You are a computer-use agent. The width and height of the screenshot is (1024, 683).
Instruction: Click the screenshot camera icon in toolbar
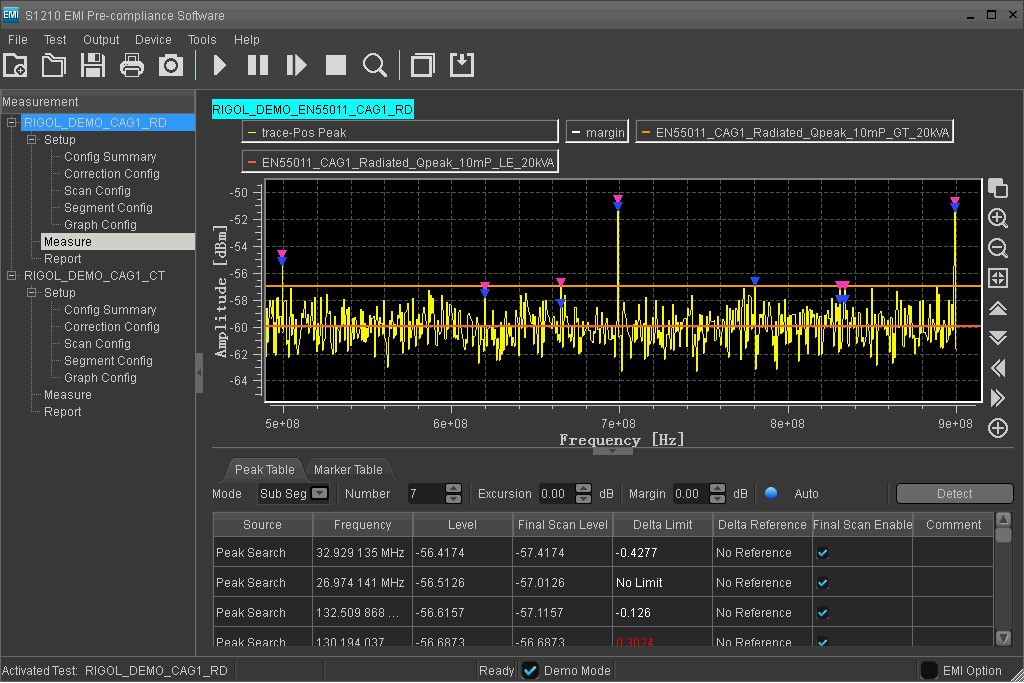point(171,66)
